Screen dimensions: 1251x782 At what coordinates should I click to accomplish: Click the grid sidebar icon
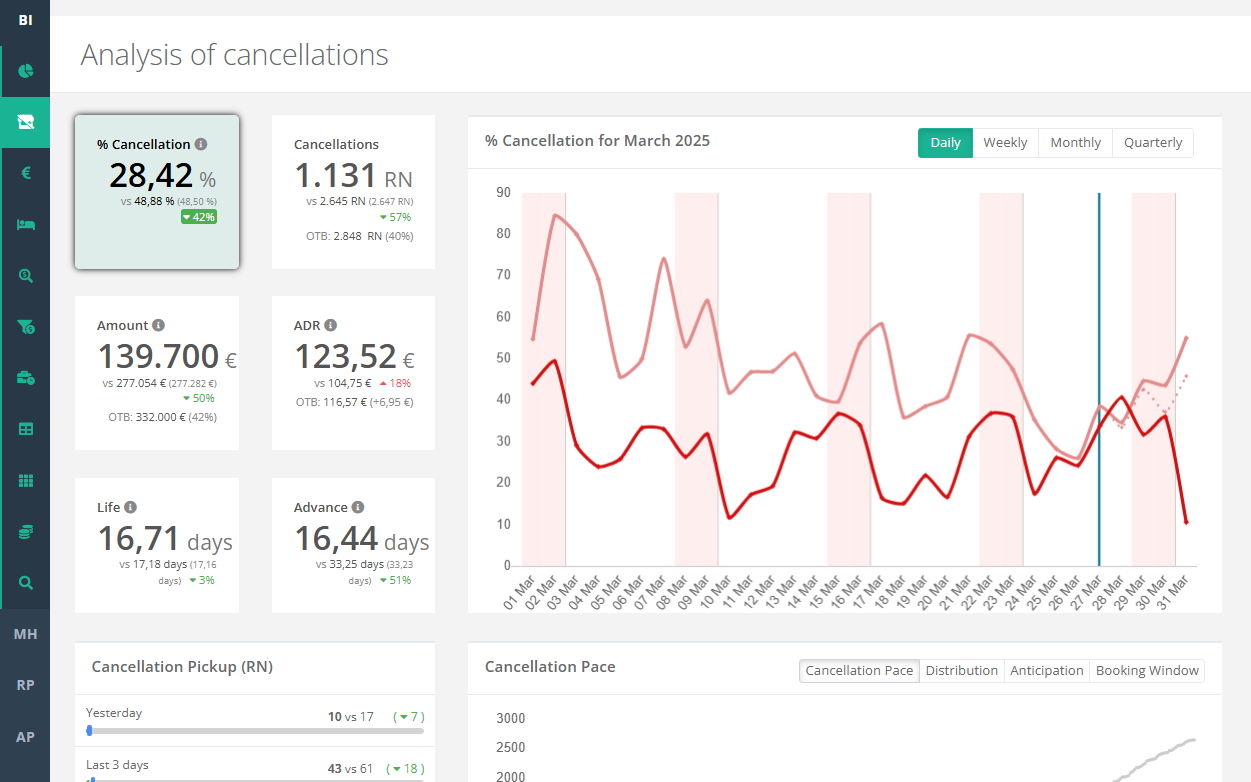pyautogui.click(x=26, y=481)
